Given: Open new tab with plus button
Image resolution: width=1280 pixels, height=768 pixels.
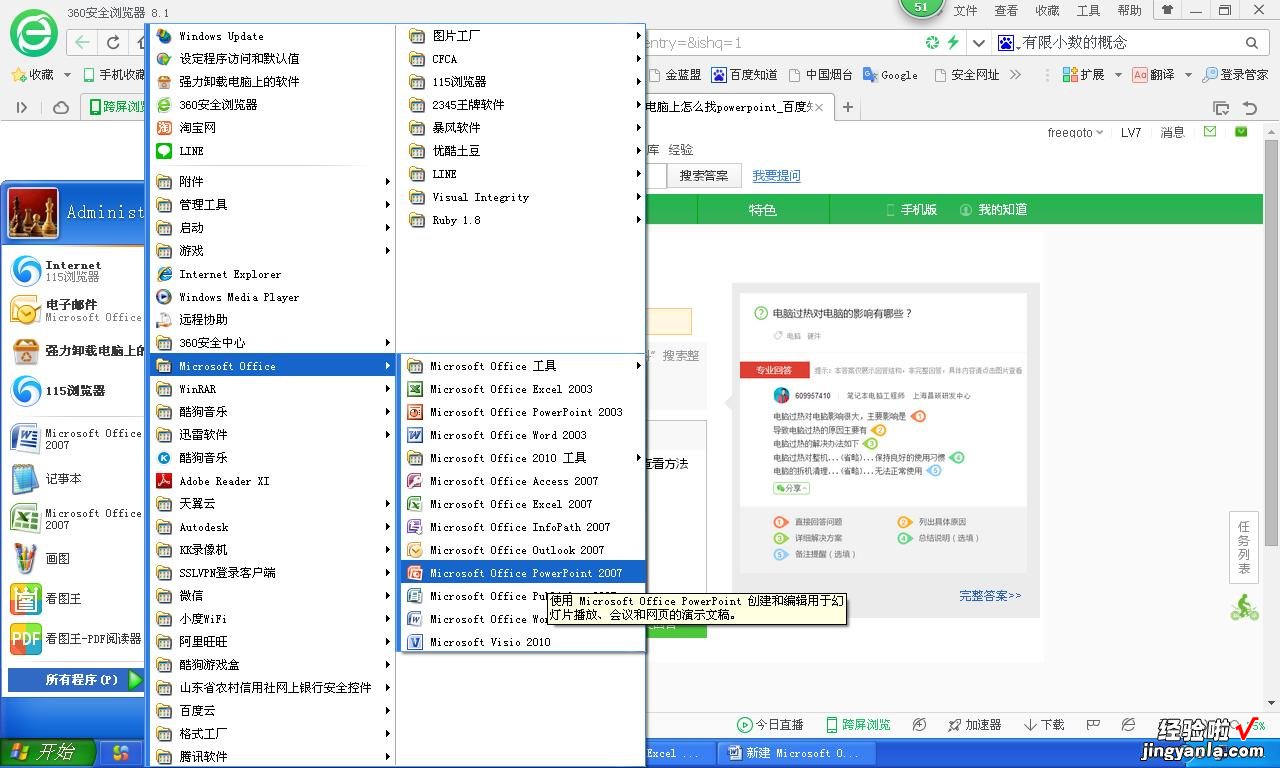Looking at the screenshot, I should tap(848, 107).
